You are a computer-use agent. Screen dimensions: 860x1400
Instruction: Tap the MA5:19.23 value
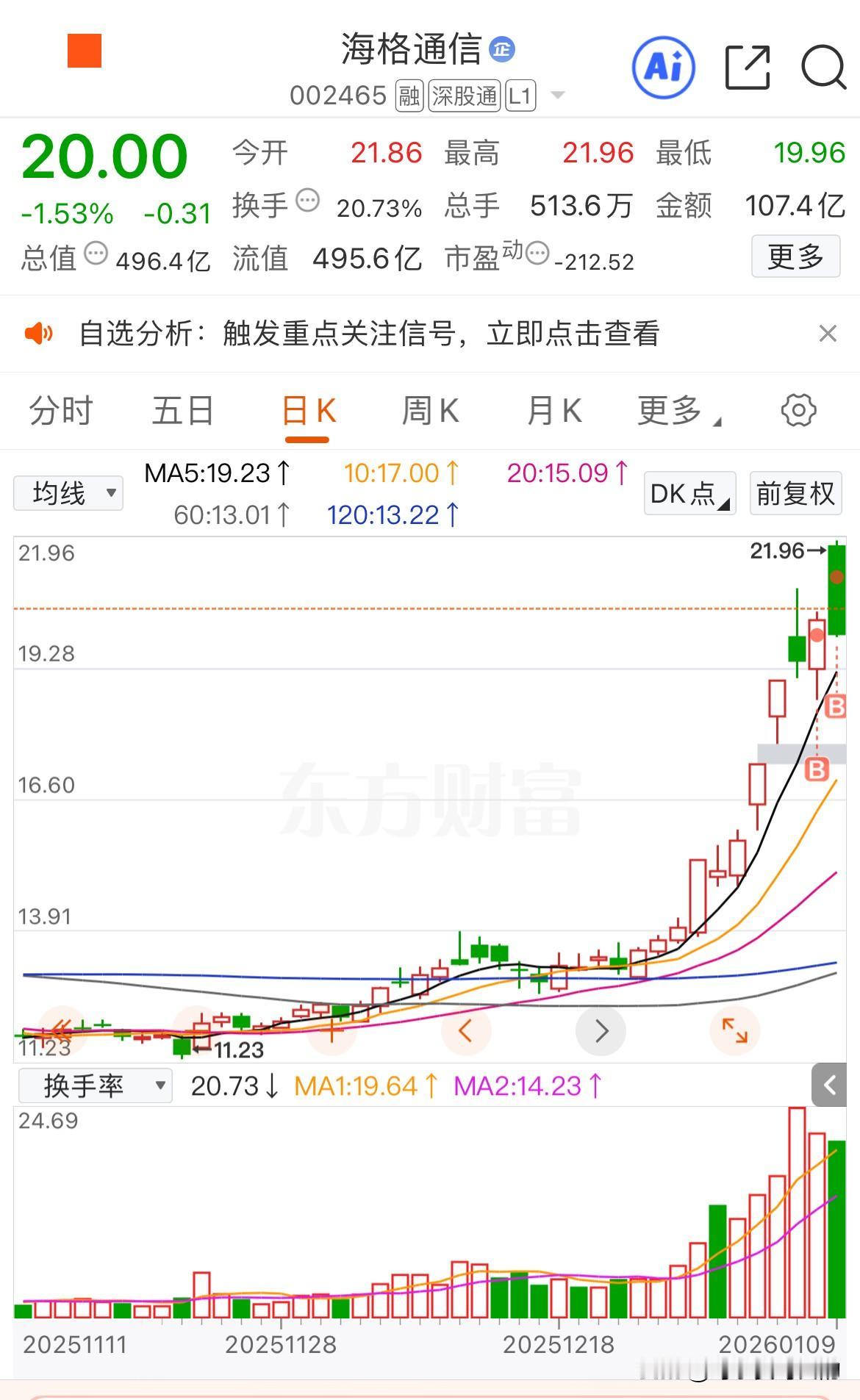point(218,473)
